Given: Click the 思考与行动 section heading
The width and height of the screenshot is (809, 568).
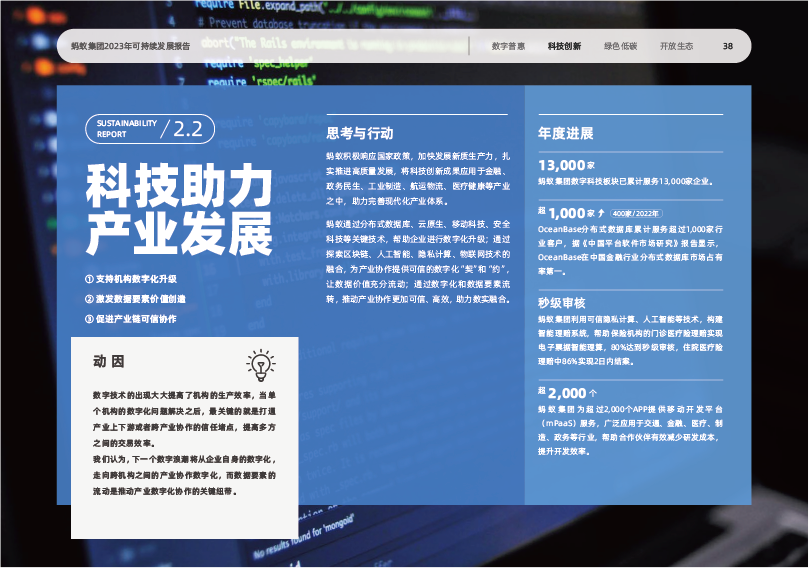Looking at the screenshot, I should click(360, 133).
